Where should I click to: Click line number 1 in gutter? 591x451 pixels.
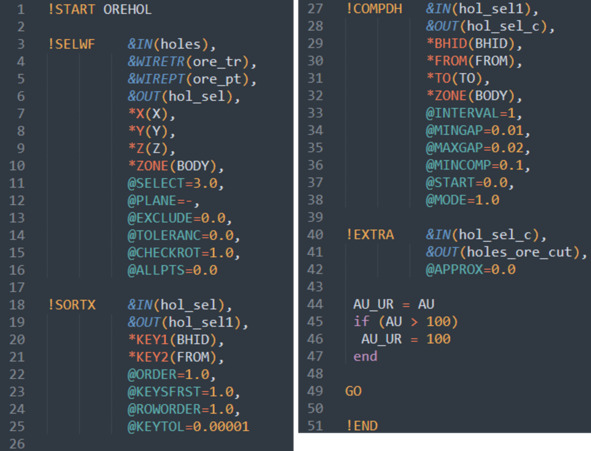21,9
